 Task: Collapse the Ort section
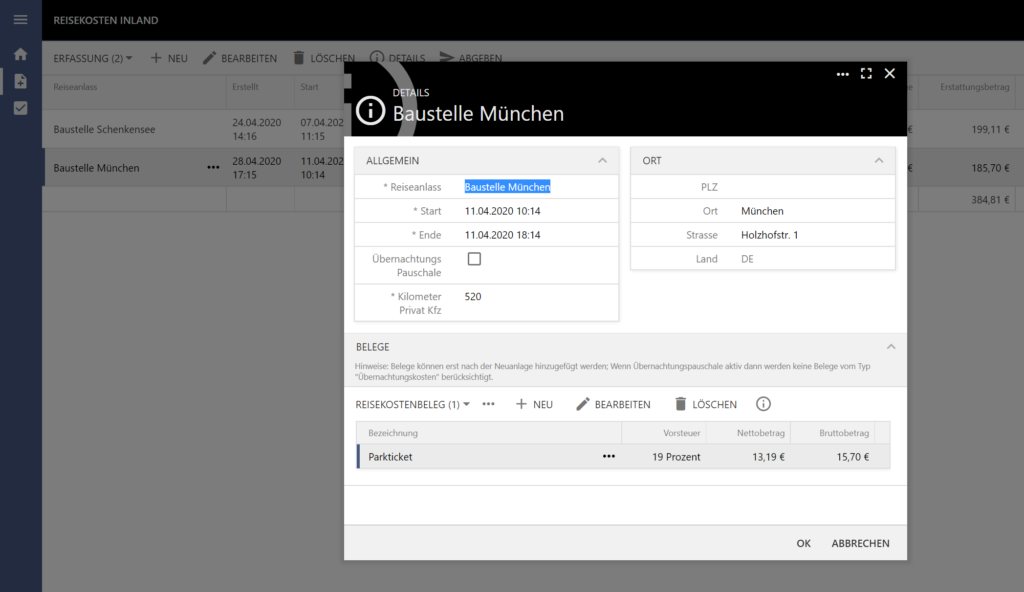coord(878,160)
